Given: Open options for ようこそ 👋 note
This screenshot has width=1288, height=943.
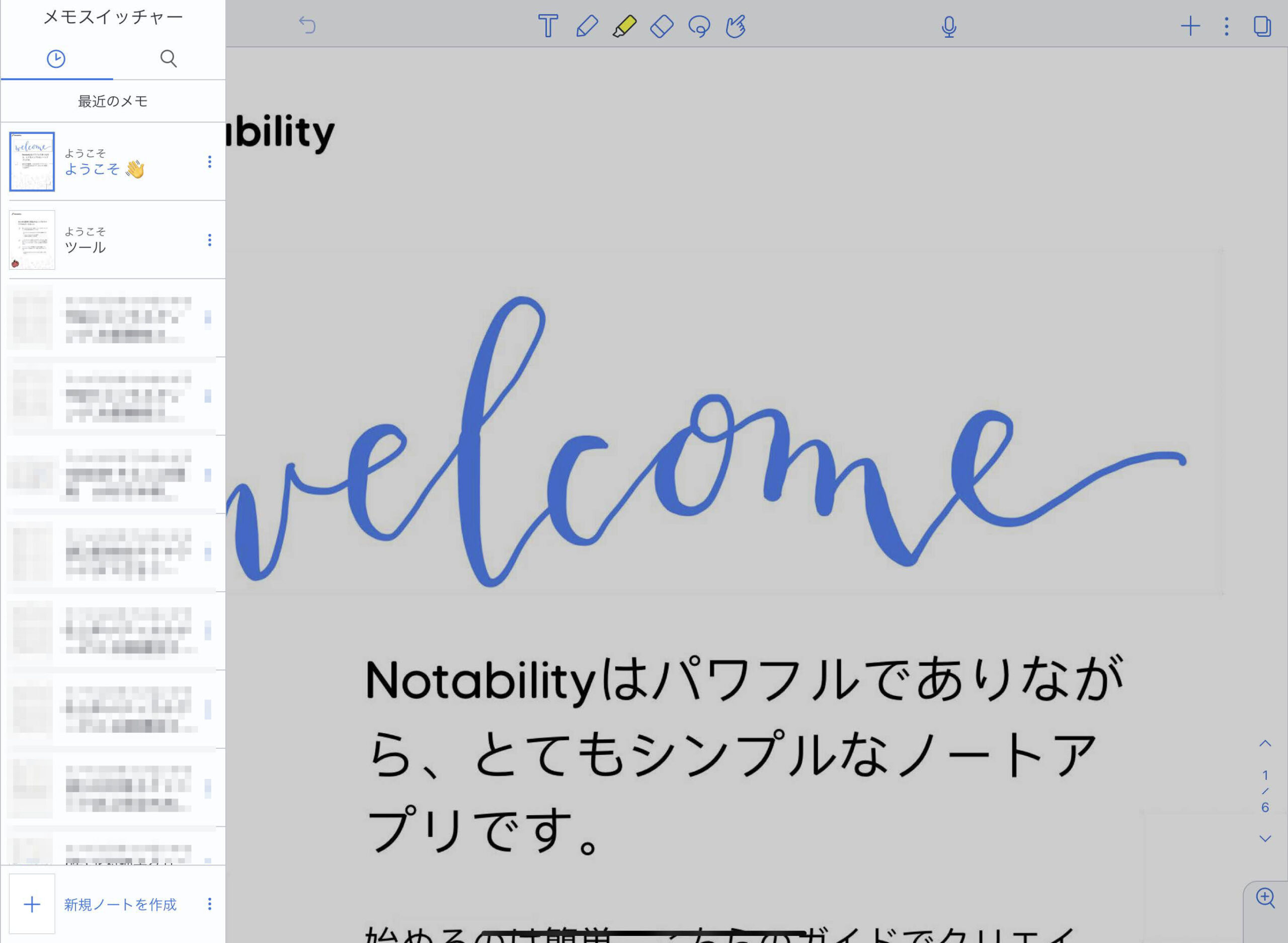Looking at the screenshot, I should click(x=209, y=162).
